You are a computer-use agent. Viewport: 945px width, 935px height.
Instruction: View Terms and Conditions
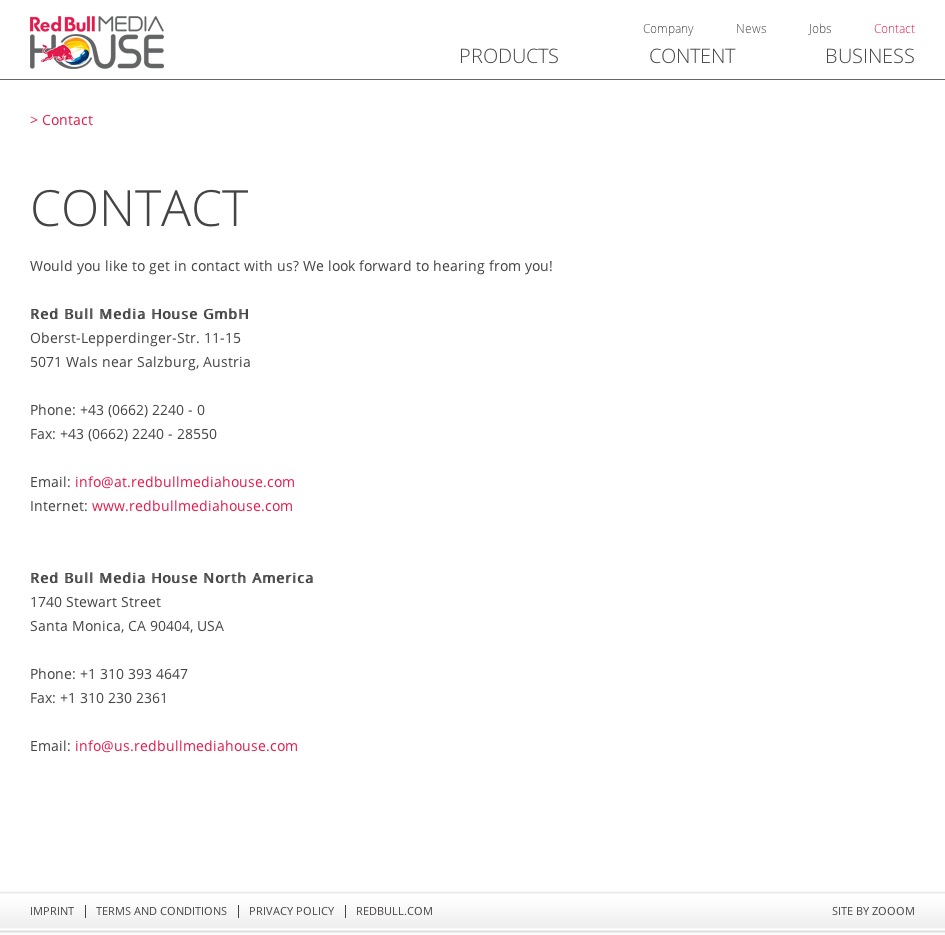[162, 911]
